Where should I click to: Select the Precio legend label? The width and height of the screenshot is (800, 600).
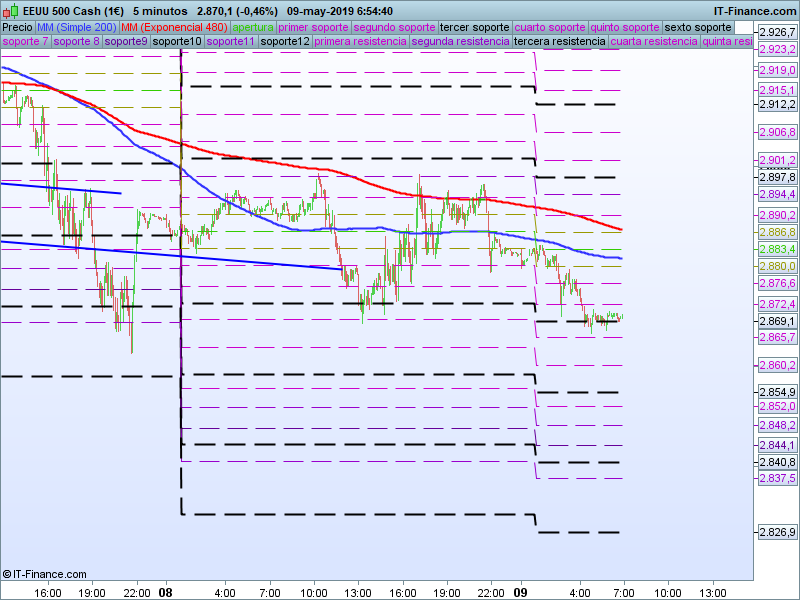point(18,27)
